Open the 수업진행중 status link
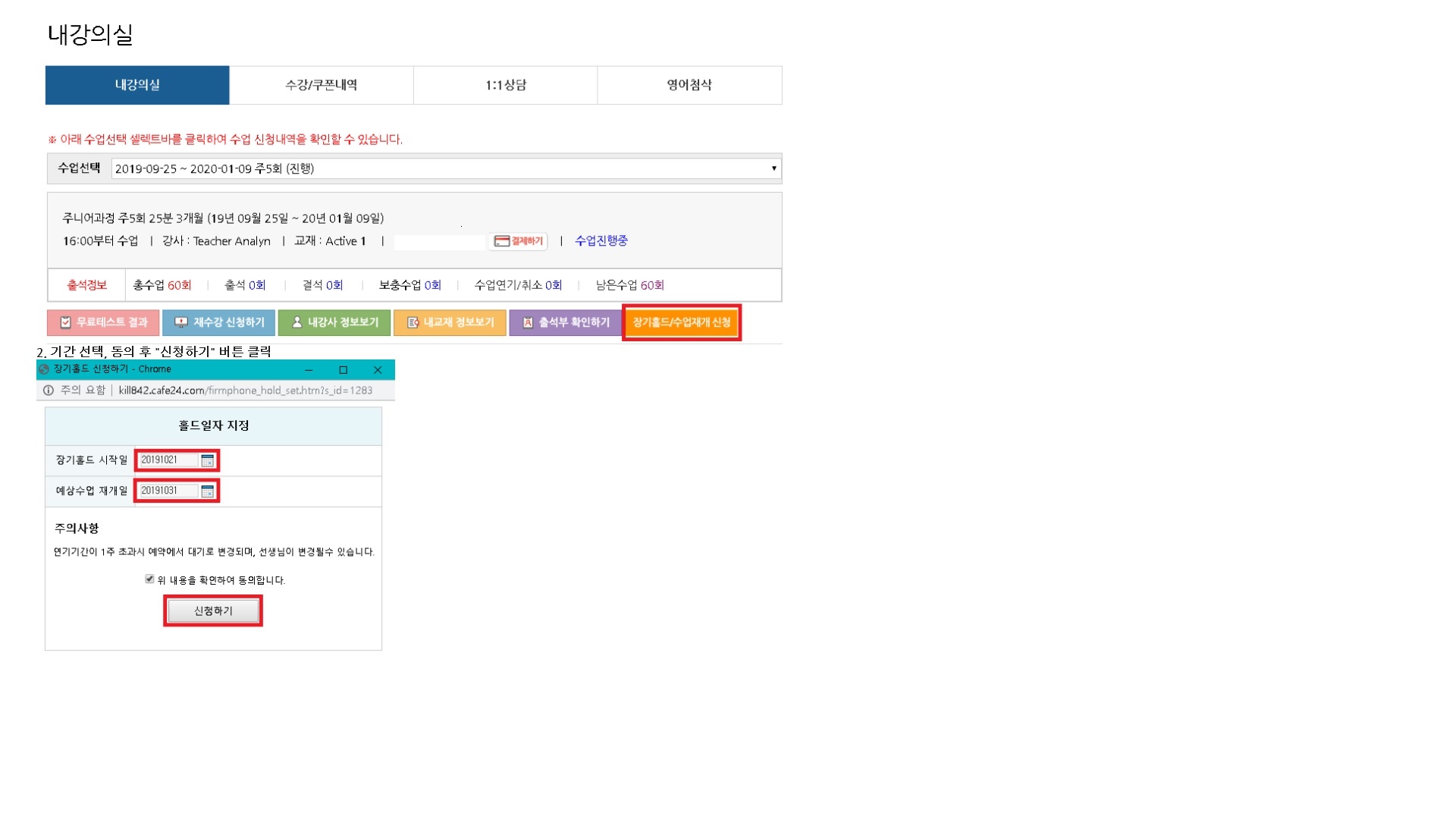 click(601, 240)
